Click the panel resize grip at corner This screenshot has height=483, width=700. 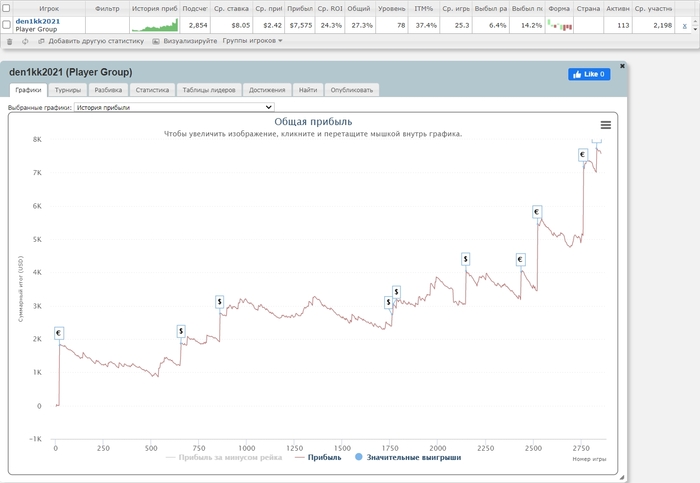pyautogui.click(x=621, y=477)
